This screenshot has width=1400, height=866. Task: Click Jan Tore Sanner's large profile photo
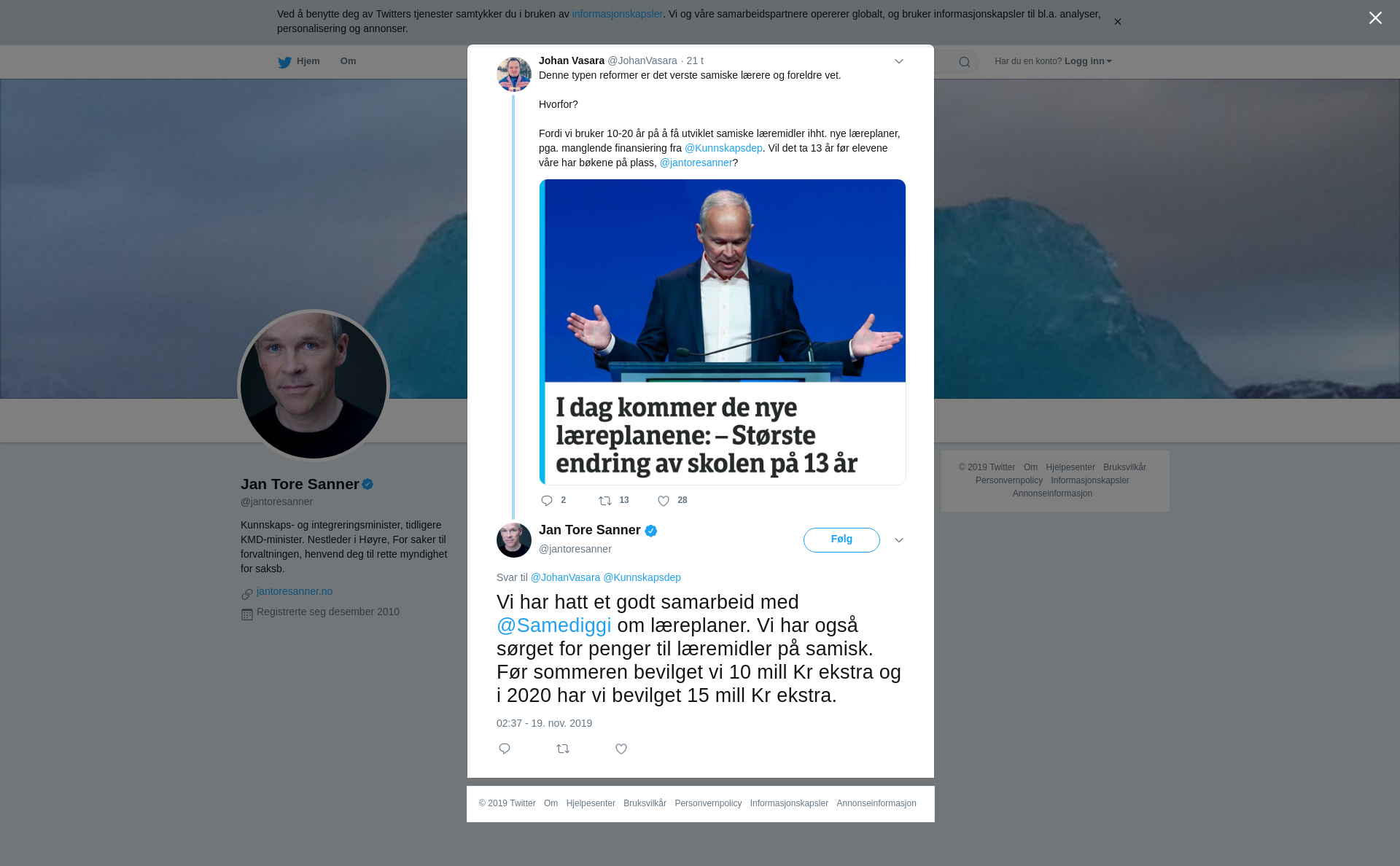coord(314,386)
